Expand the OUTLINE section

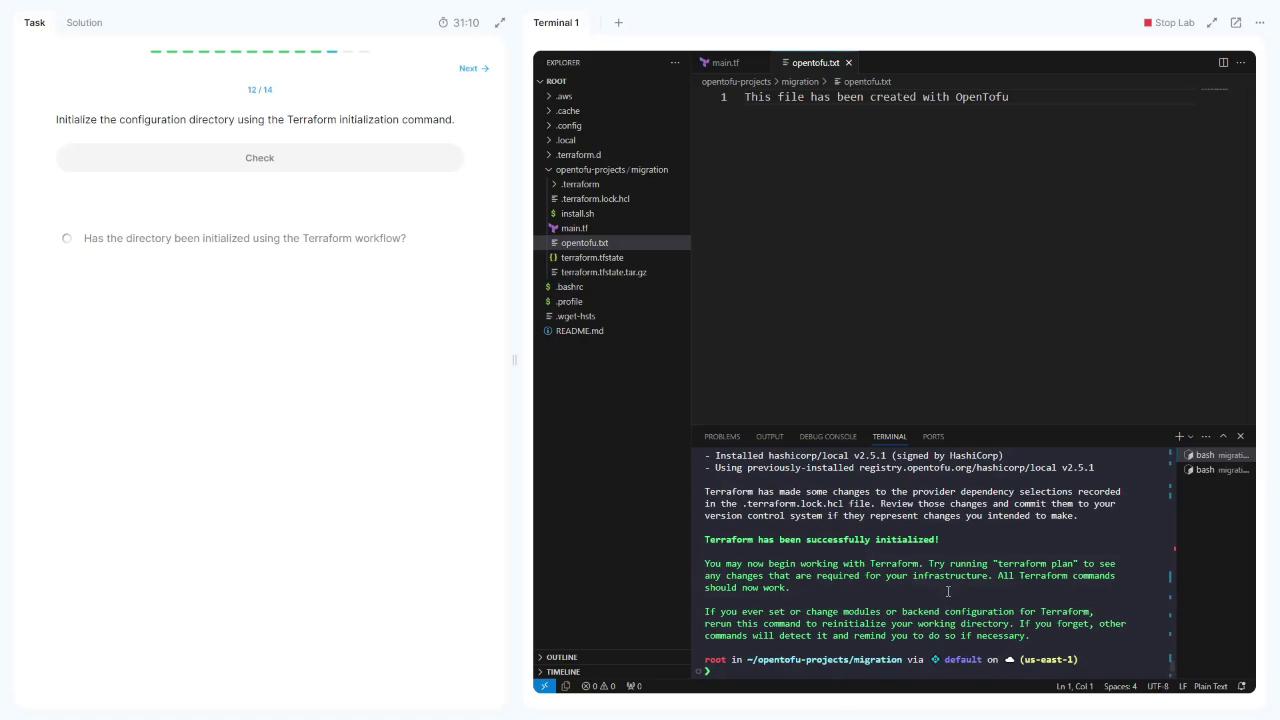tap(561, 657)
